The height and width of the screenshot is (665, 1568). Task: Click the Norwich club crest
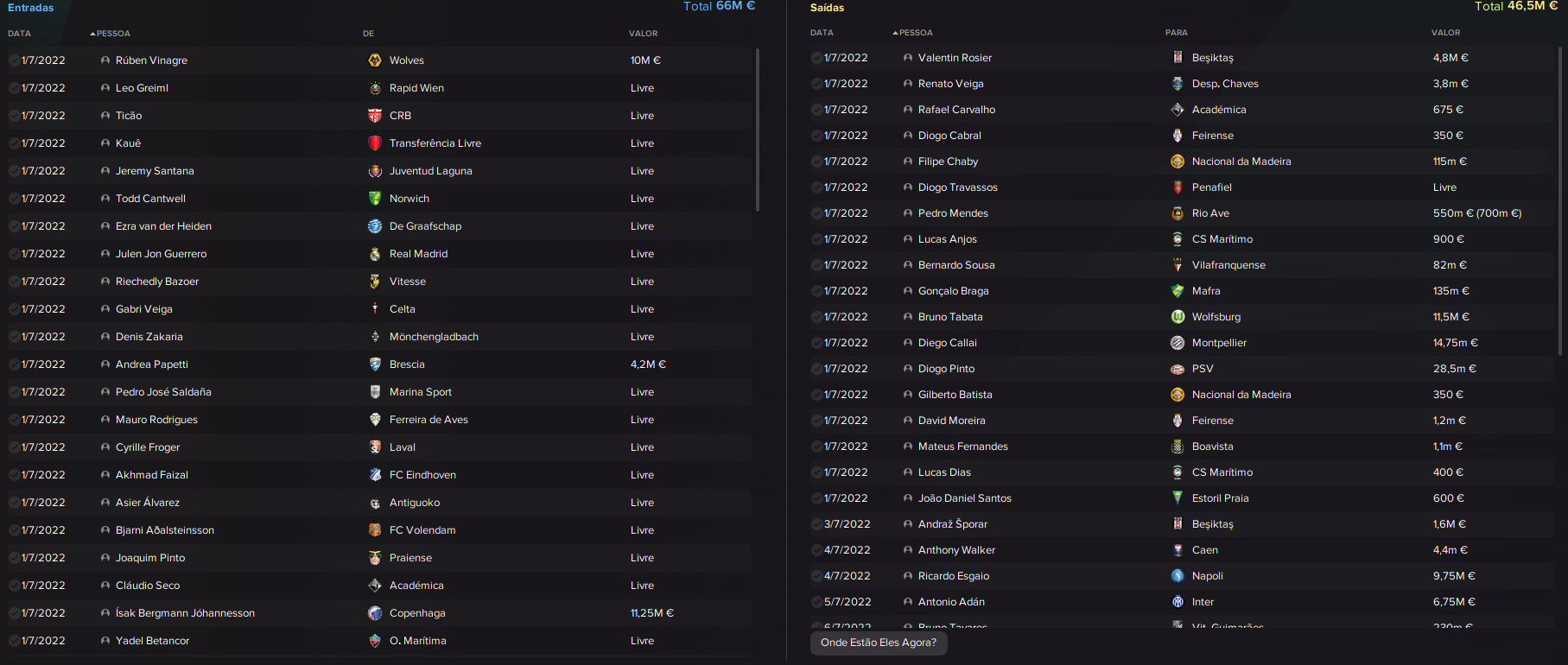click(375, 199)
